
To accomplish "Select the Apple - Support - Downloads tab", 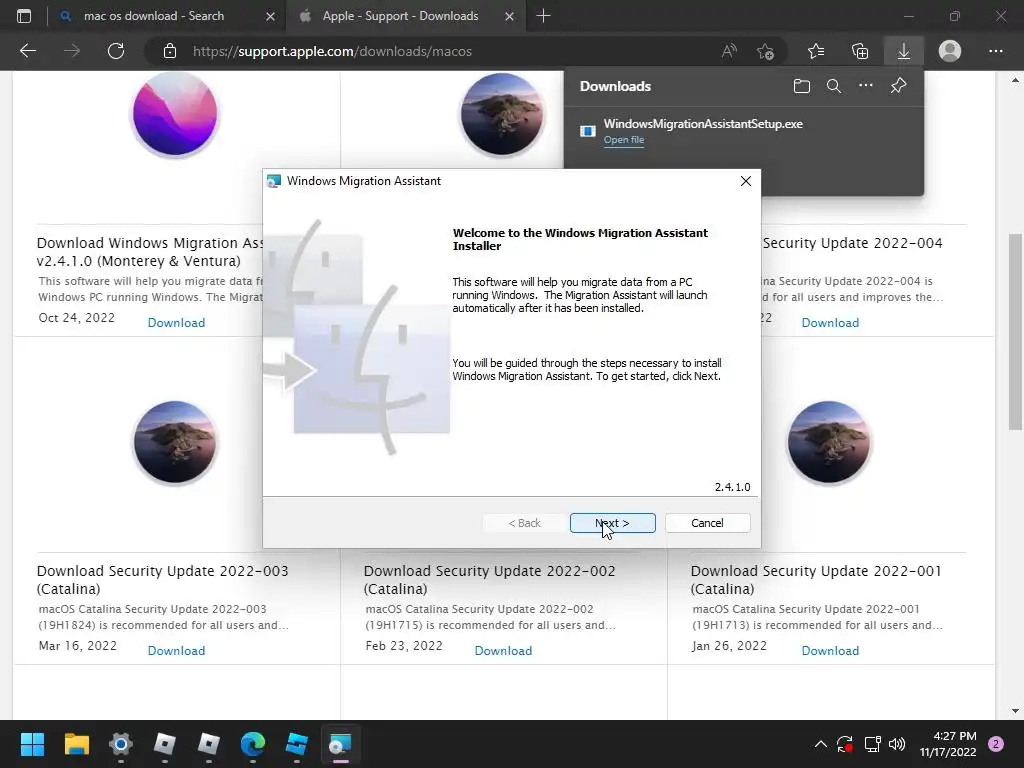I will click(x=400, y=16).
